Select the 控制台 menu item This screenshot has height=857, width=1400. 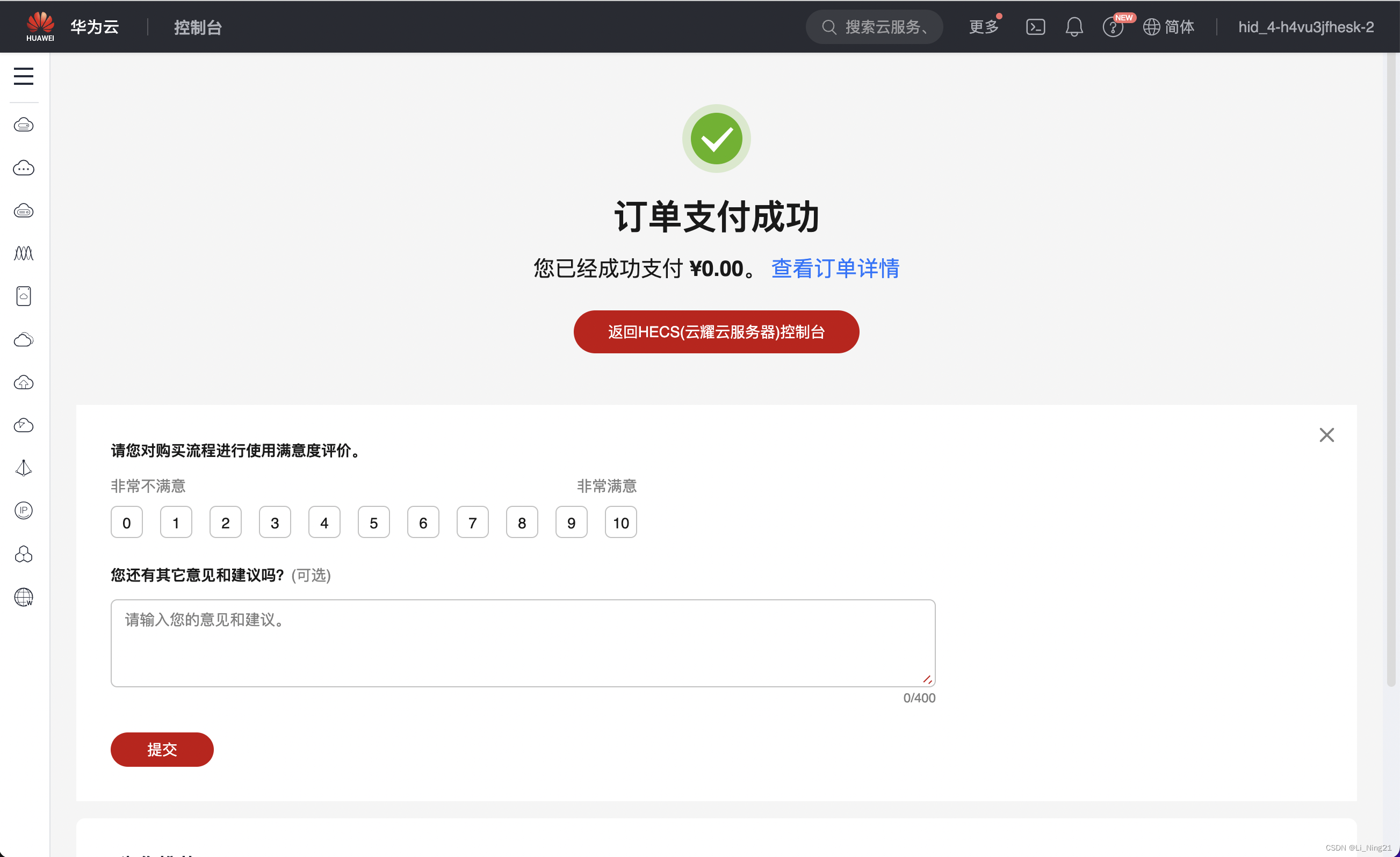point(198,27)
